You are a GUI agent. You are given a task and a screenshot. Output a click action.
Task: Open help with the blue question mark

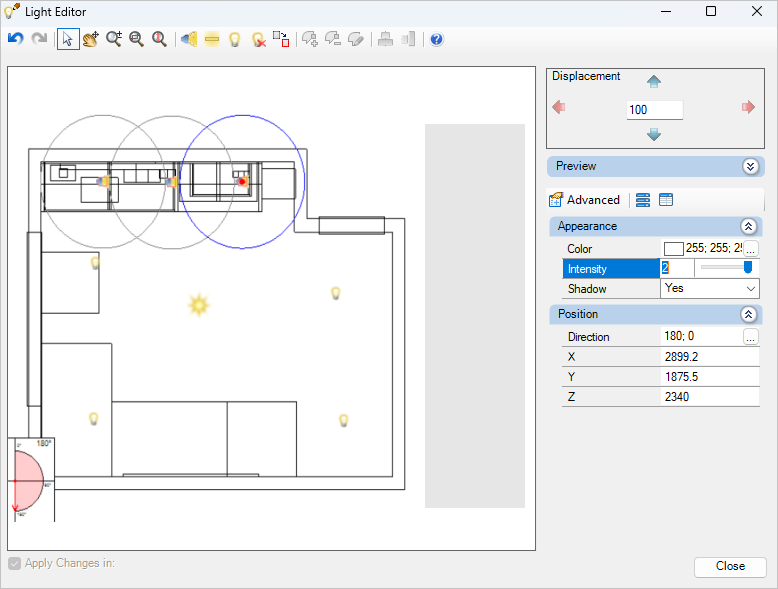(437, 39)
